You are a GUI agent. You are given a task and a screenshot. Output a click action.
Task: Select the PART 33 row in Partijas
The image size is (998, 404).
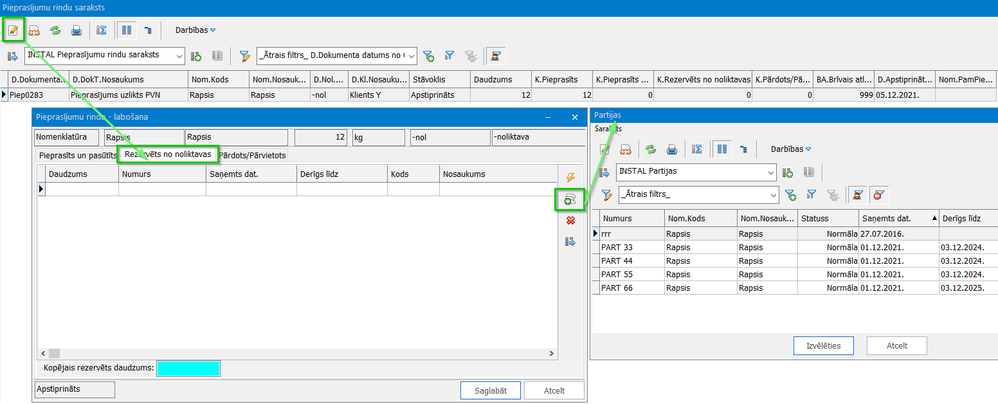point(795,247)
